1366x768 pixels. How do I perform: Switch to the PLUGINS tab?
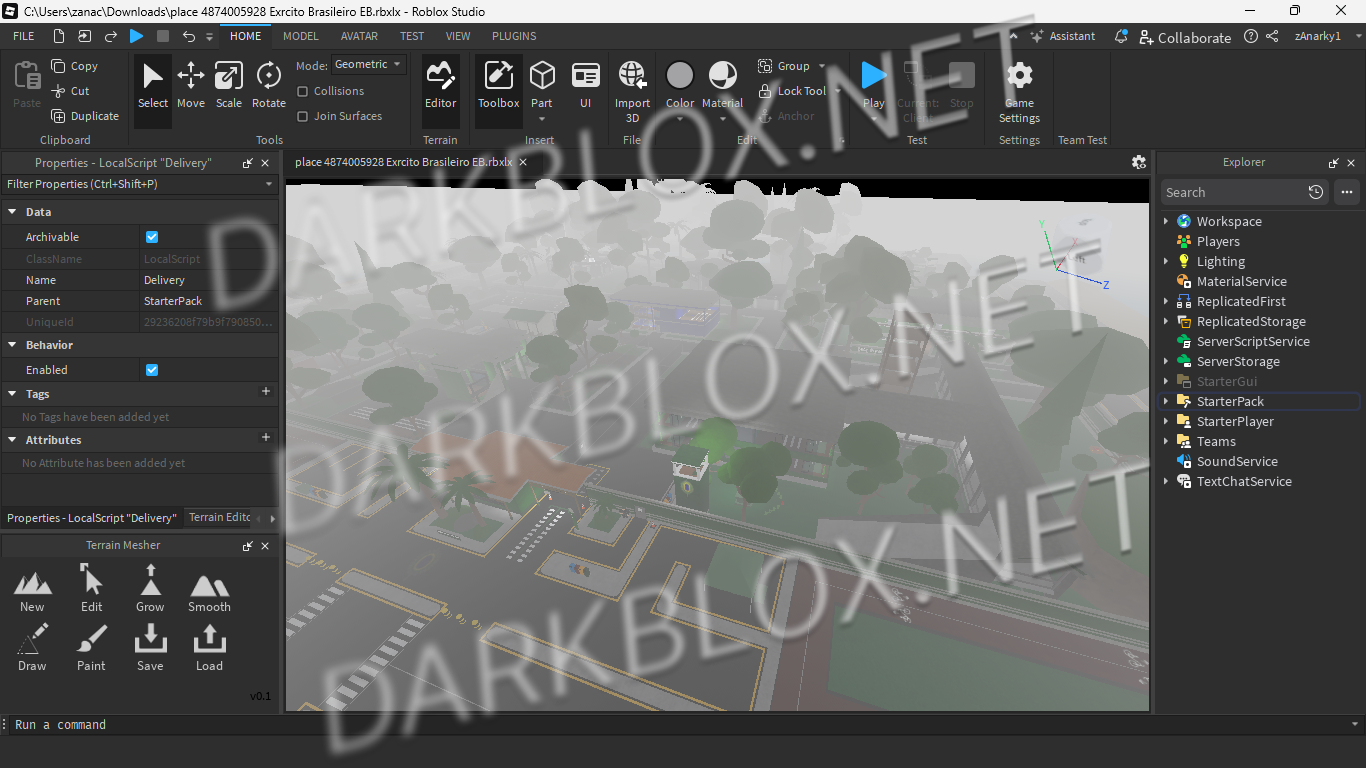(514, 36)
